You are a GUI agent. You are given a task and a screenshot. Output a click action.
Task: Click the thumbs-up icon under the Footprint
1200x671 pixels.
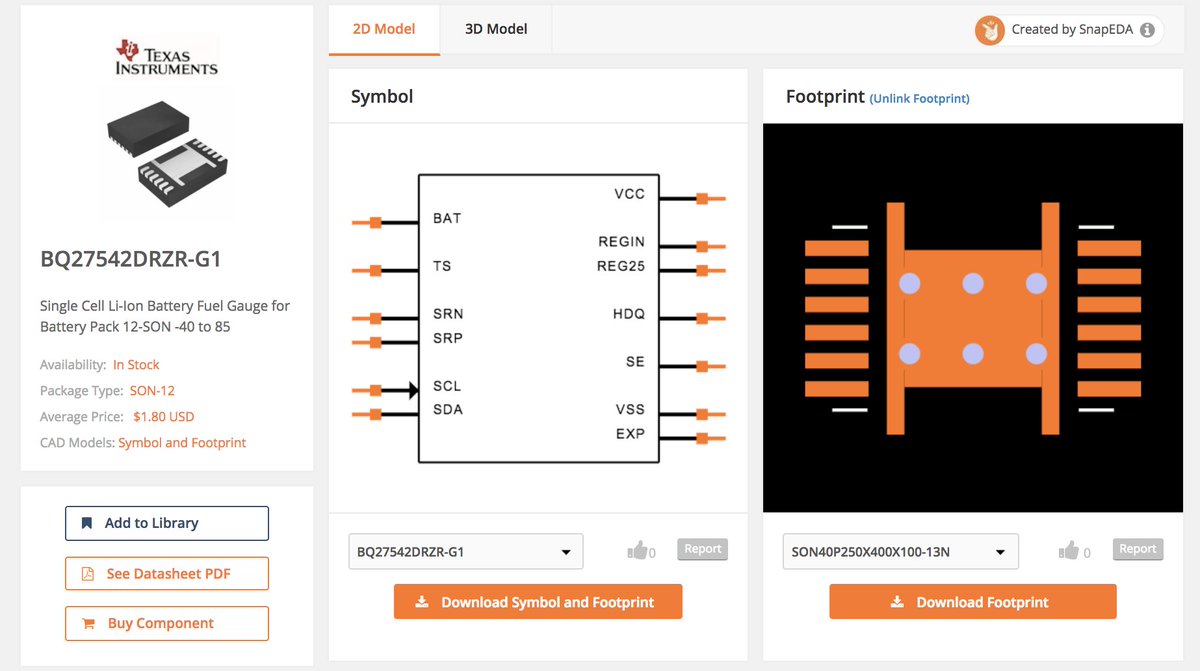pyautogui.click(x=1069, y=550)
